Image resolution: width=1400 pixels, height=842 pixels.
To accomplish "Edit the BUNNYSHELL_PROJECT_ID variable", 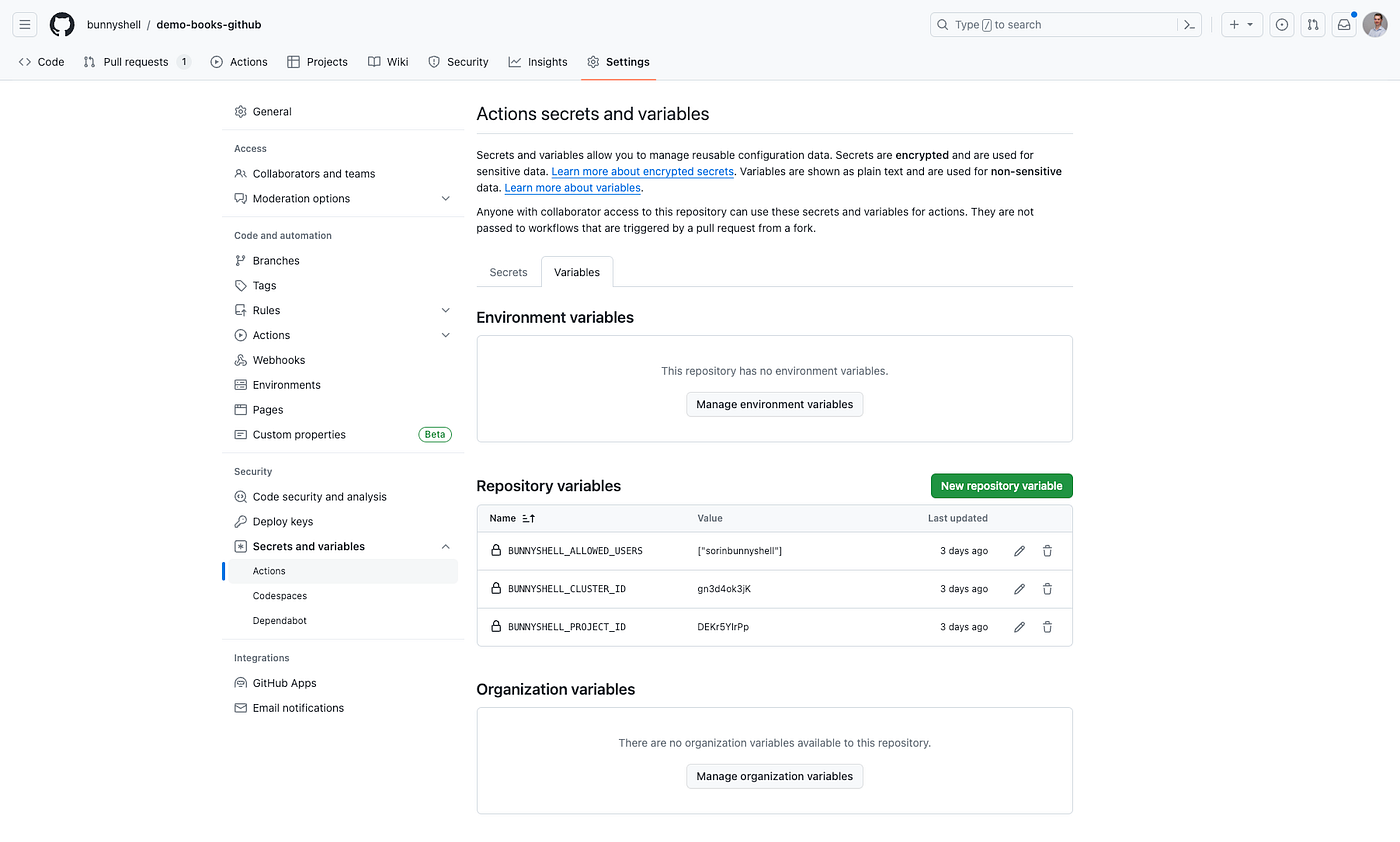I will point(1019,627).
